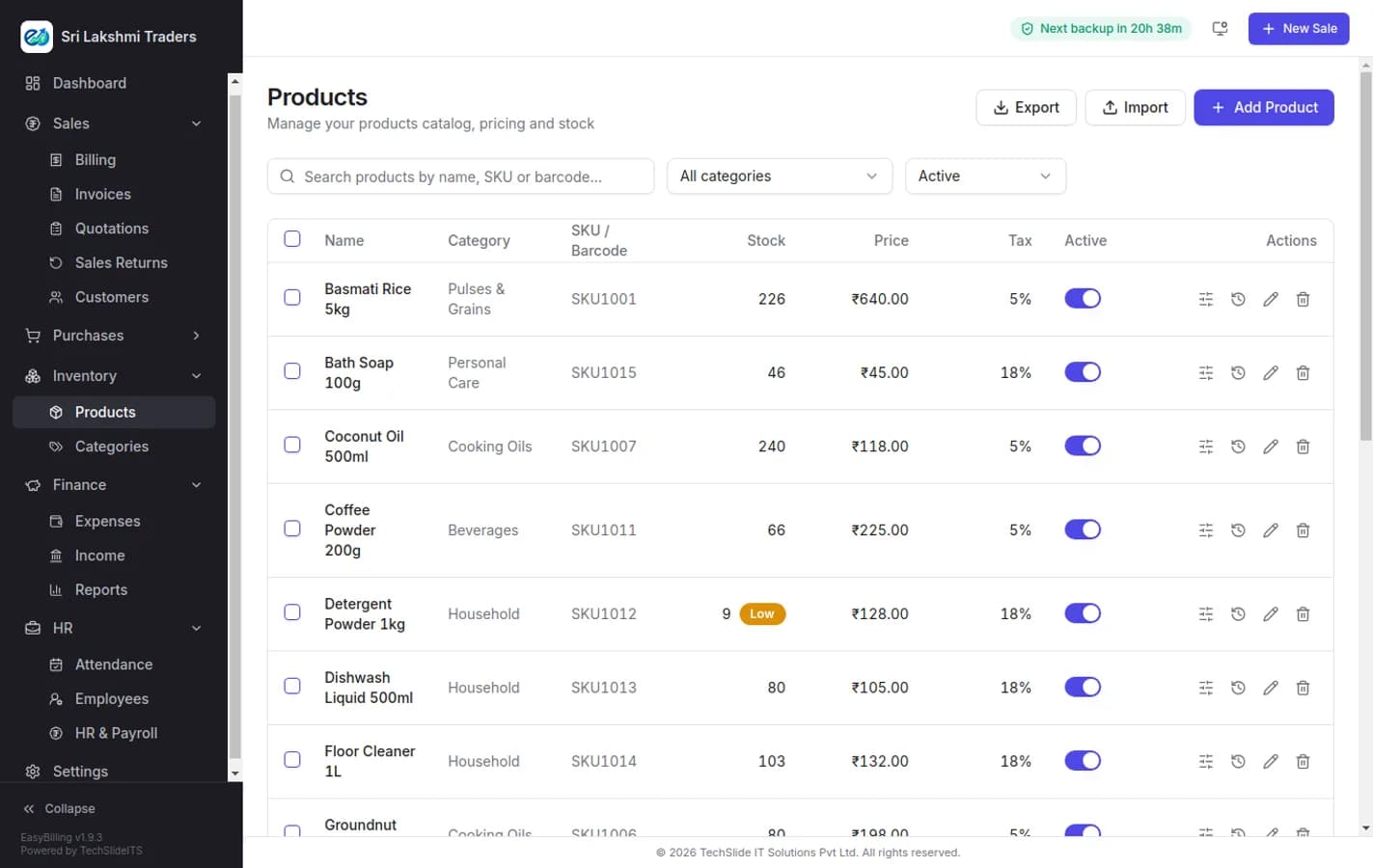The height and width of the screenshot is (868, 1373).
Task: View history icon for Coconut Oil 500ml
Action: pyautogui.click(x=1238, y=447)
